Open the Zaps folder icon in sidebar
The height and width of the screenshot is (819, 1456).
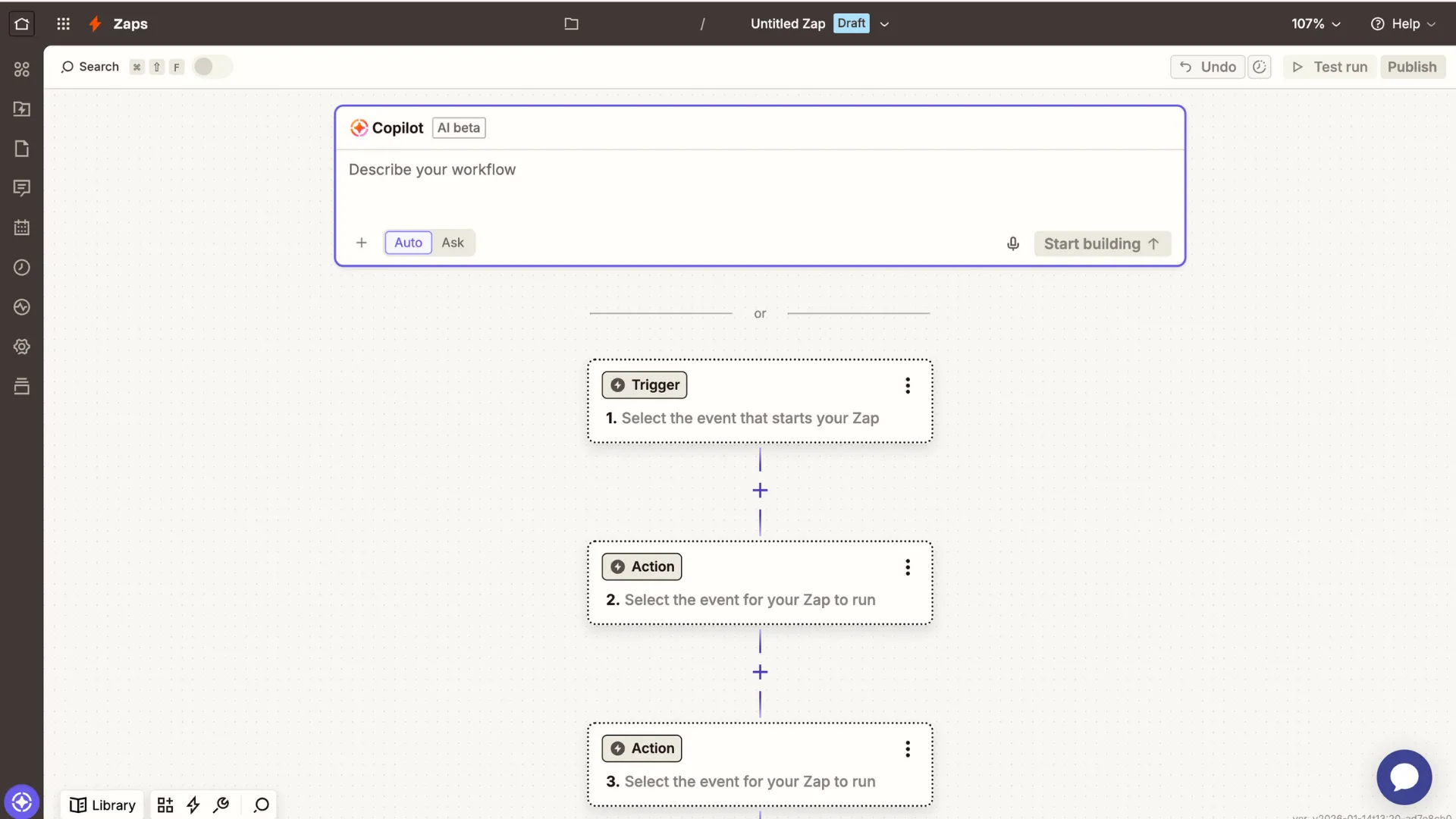pos(21,109)
